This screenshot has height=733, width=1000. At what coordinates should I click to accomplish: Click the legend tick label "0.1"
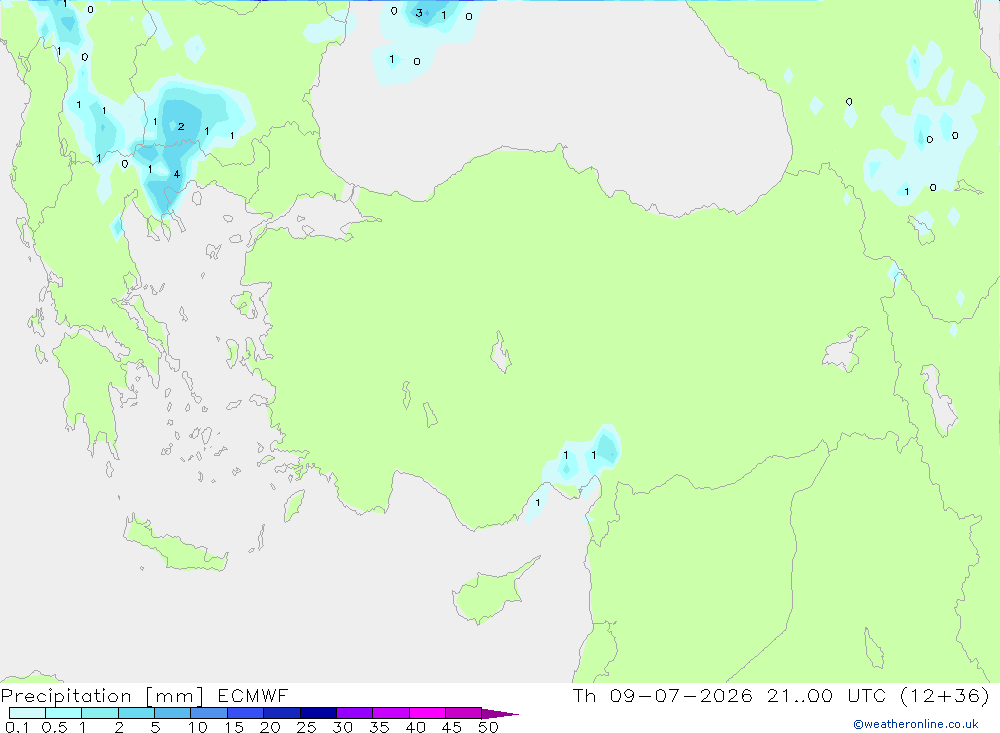[17, 727]
